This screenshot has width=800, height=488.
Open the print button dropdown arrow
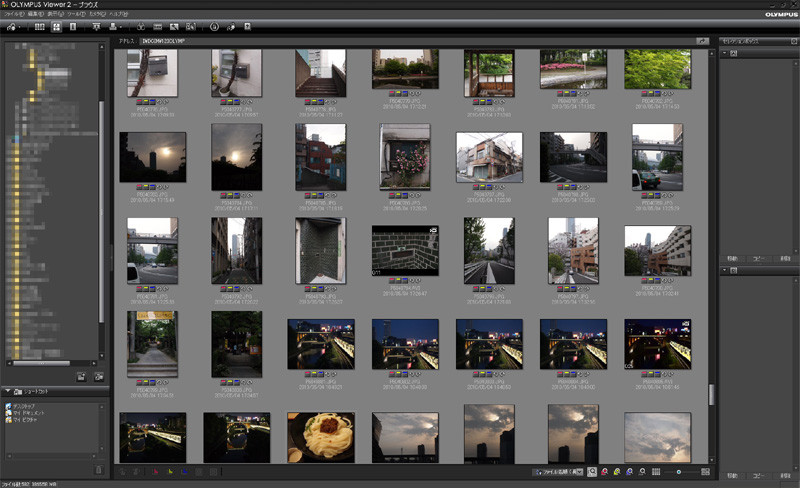[121, 27]
